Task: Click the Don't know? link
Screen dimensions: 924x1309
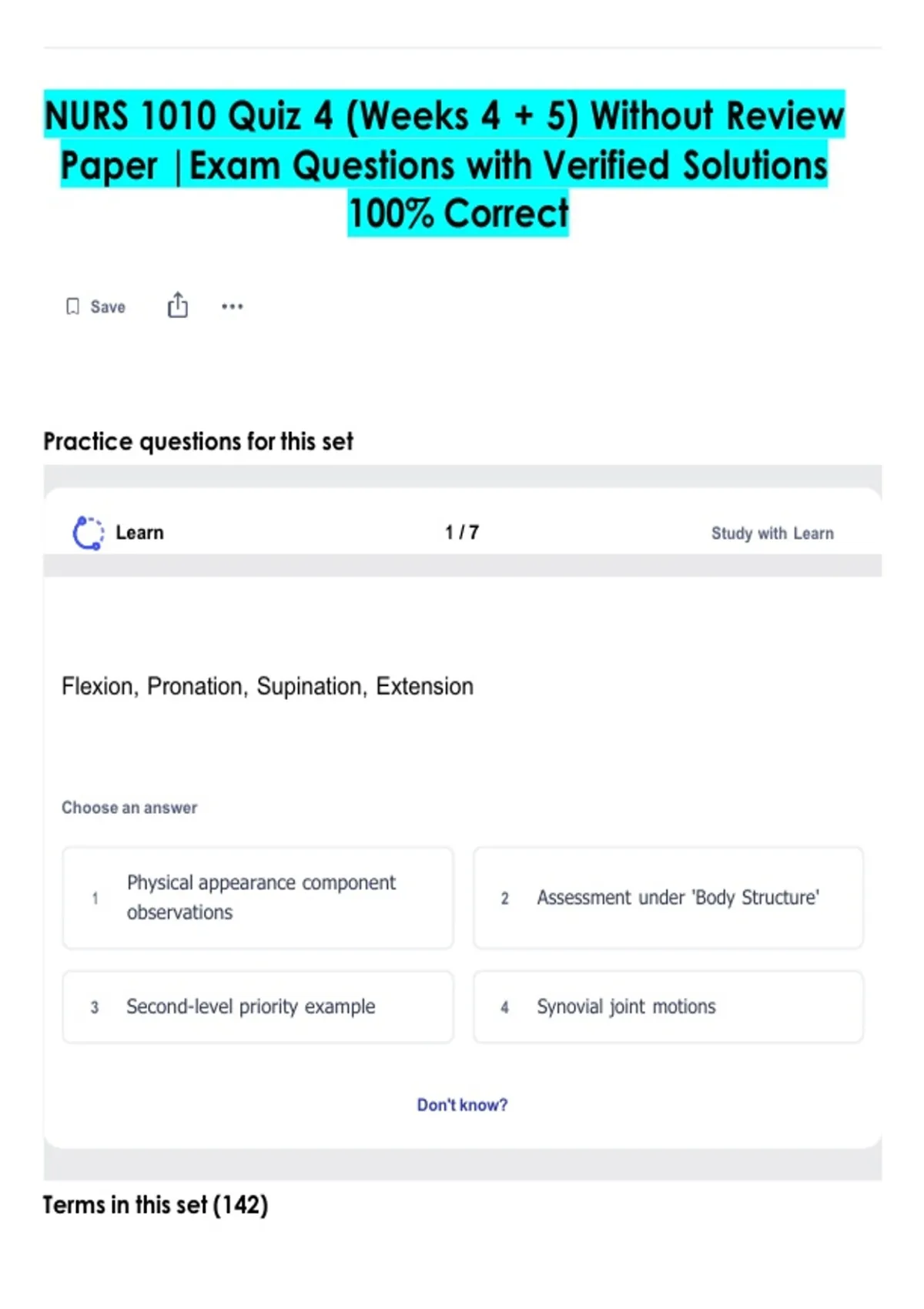Action: [x=462, y=1105]
